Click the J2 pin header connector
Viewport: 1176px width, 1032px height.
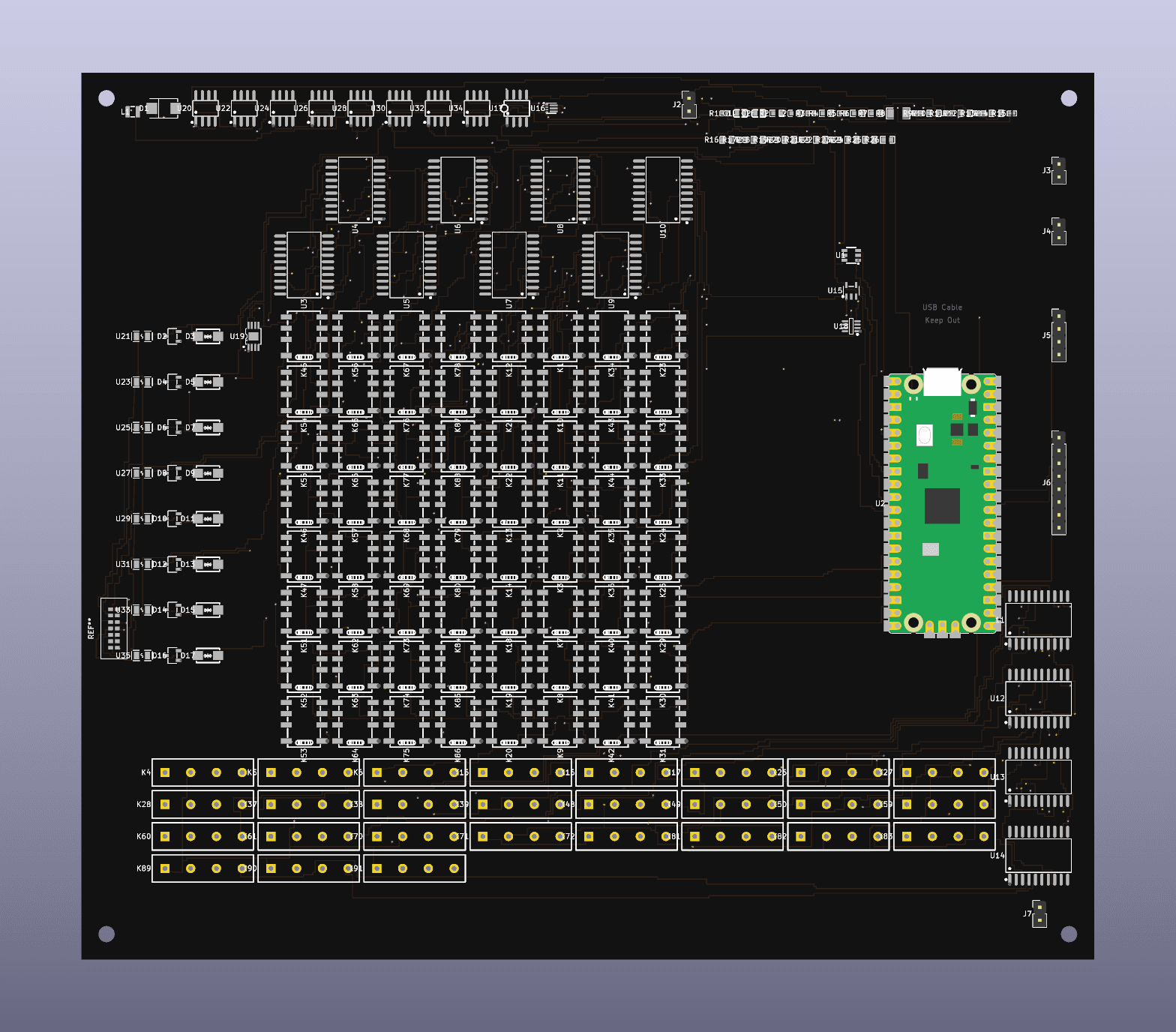tap(688, 104)
